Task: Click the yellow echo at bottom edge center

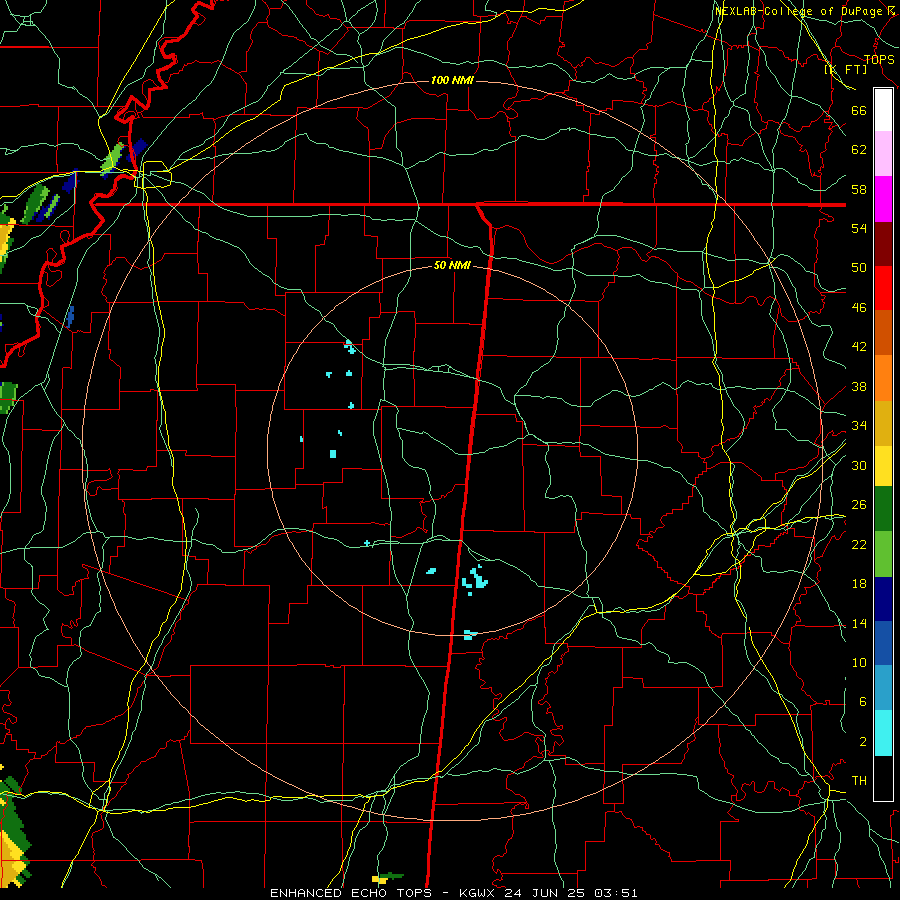Action: (x=380, y=879)
